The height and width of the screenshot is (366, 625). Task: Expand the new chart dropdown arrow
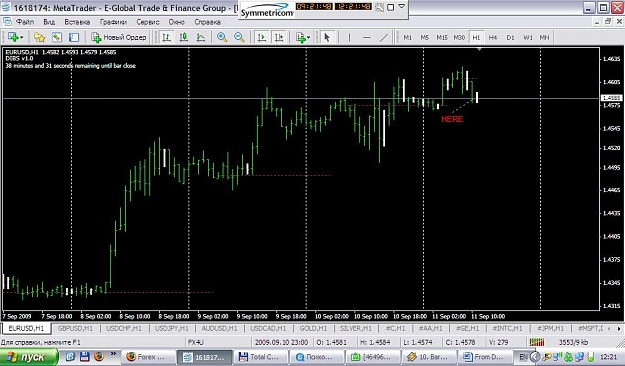22,37
